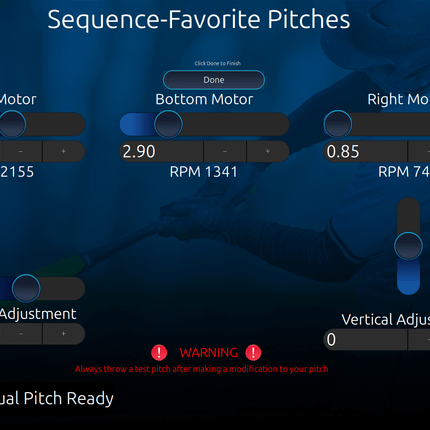Click the right red warning exclamation icon

coord(253,353)
